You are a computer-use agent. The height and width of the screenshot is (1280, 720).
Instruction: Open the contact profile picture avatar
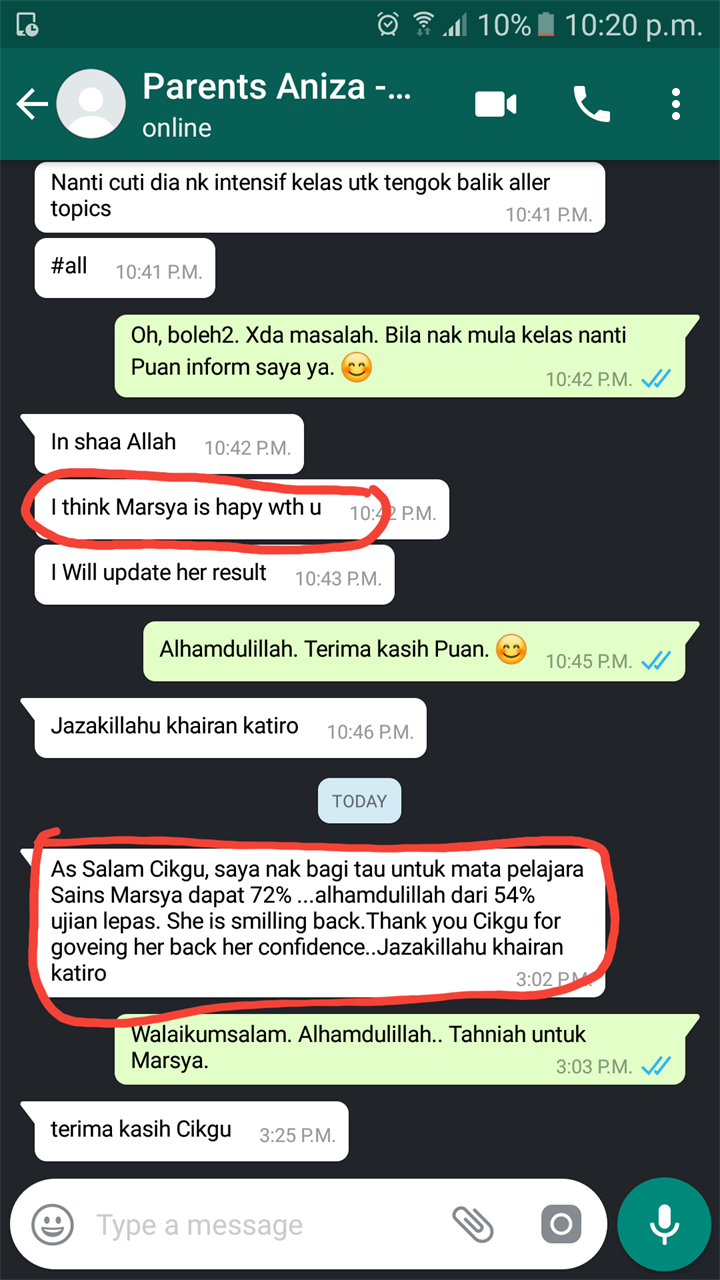[90, 104]
